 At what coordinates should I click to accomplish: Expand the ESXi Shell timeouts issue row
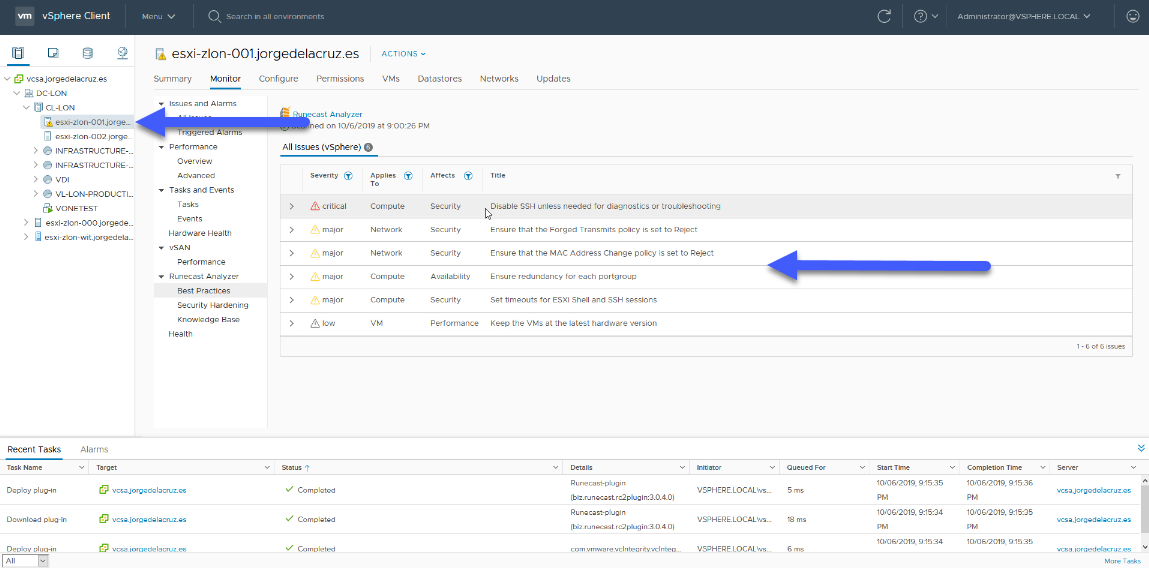click(x=292, y=300)
